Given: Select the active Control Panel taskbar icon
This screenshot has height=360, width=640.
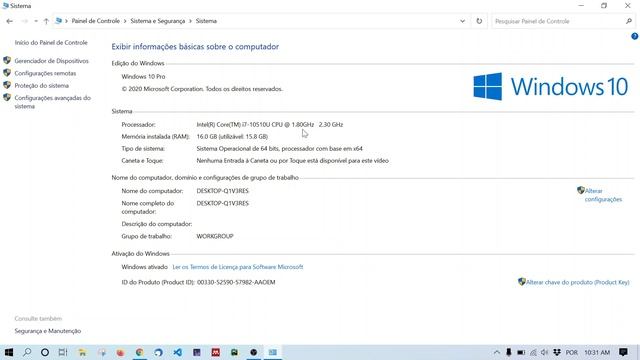Looking at the screenshot, I should 273,352.
